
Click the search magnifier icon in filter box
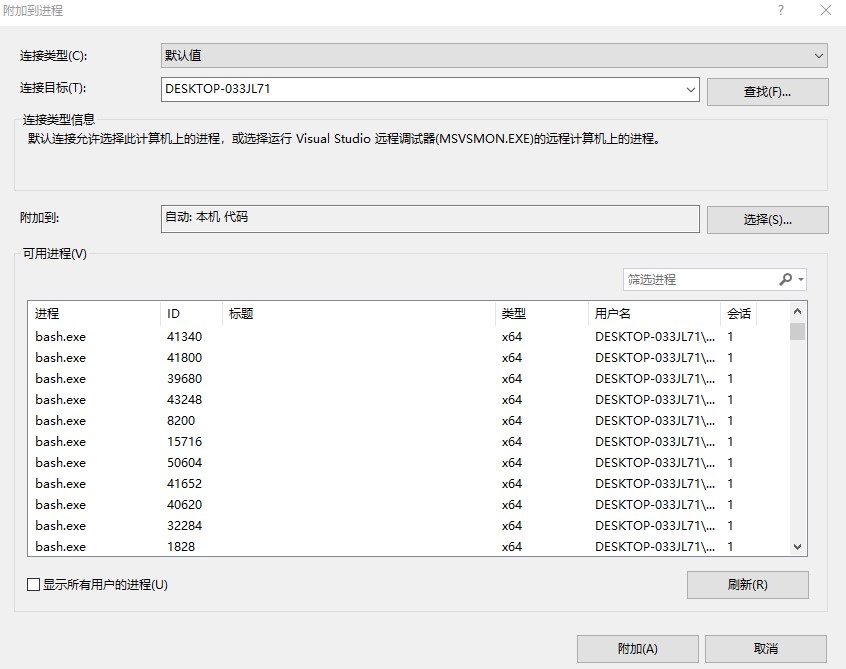(x=785, y=280)
